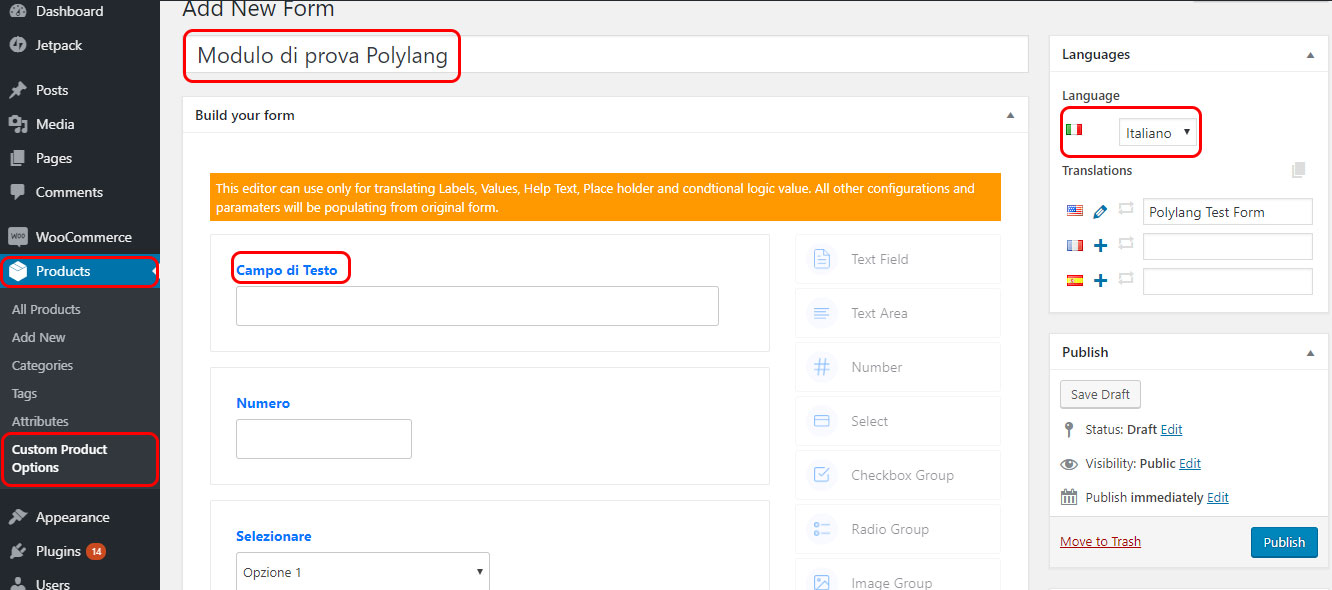Image resolution: width=1332 pixels, height=590 pixels.
Task: Click the Save Draft button
Action: pyautogui.click(x=1100, y=394)
